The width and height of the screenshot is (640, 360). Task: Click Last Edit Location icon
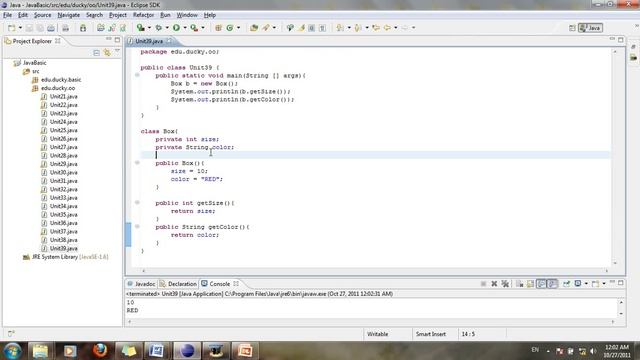(376, 28)
